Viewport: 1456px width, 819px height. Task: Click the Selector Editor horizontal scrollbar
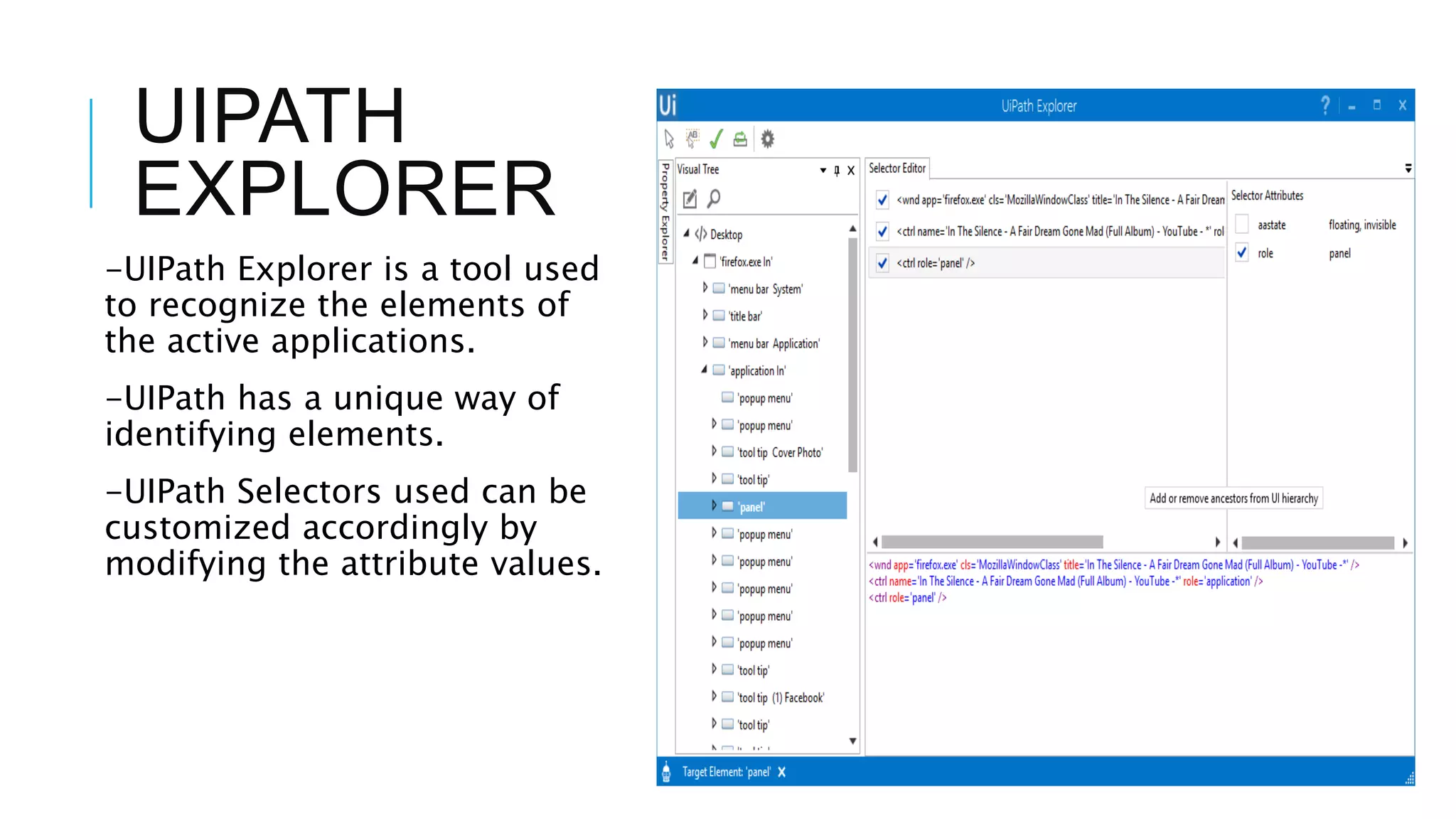(992, 542)
